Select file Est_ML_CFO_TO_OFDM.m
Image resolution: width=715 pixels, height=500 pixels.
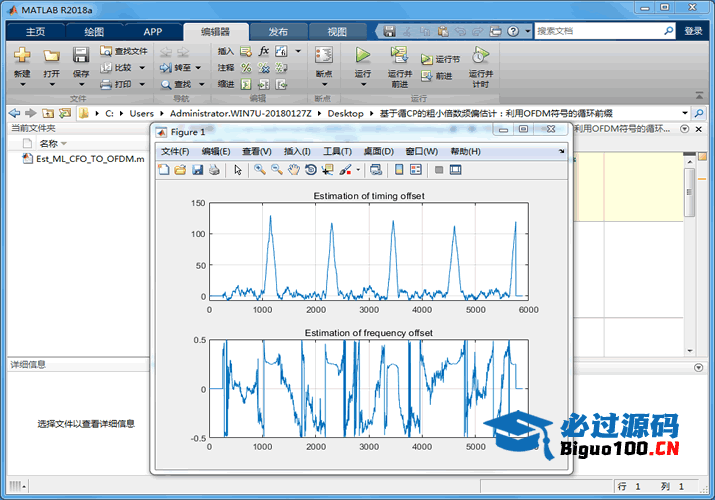pyautogui.click(x=84, y=159)
